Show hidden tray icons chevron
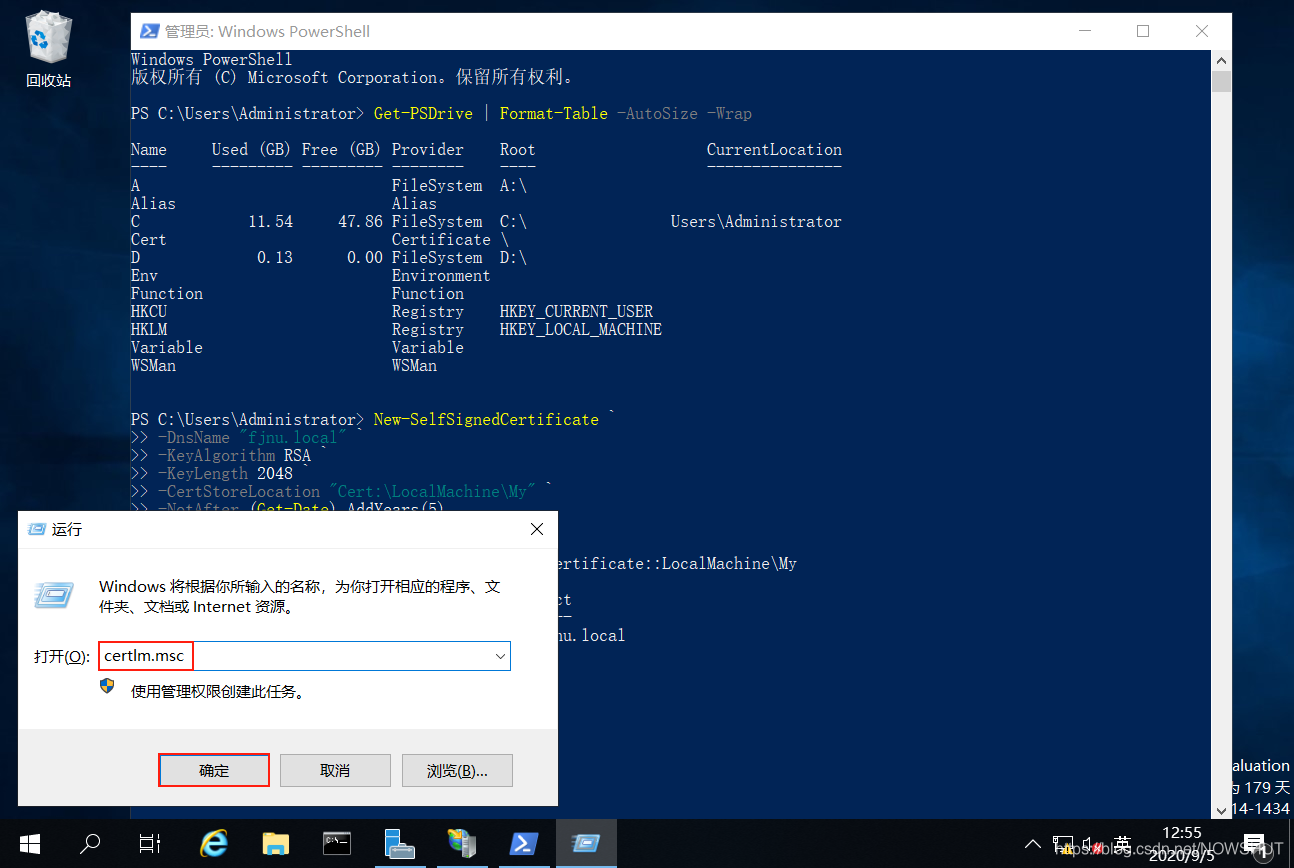Image resolution: width=1294 pixels, height=868 pixels. pos(1033,844)
